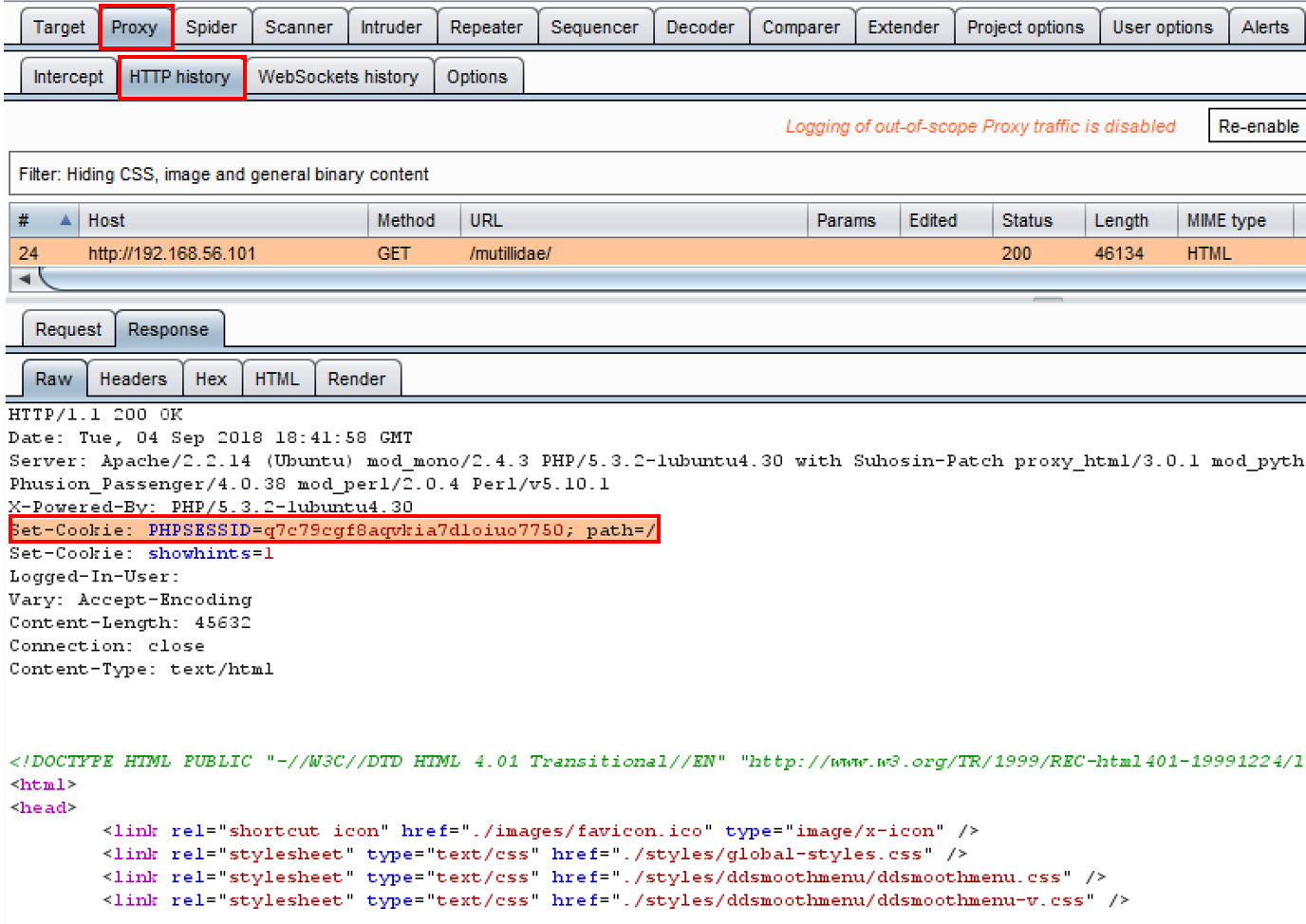Open the Spider tab

click(x=211, y=28)
